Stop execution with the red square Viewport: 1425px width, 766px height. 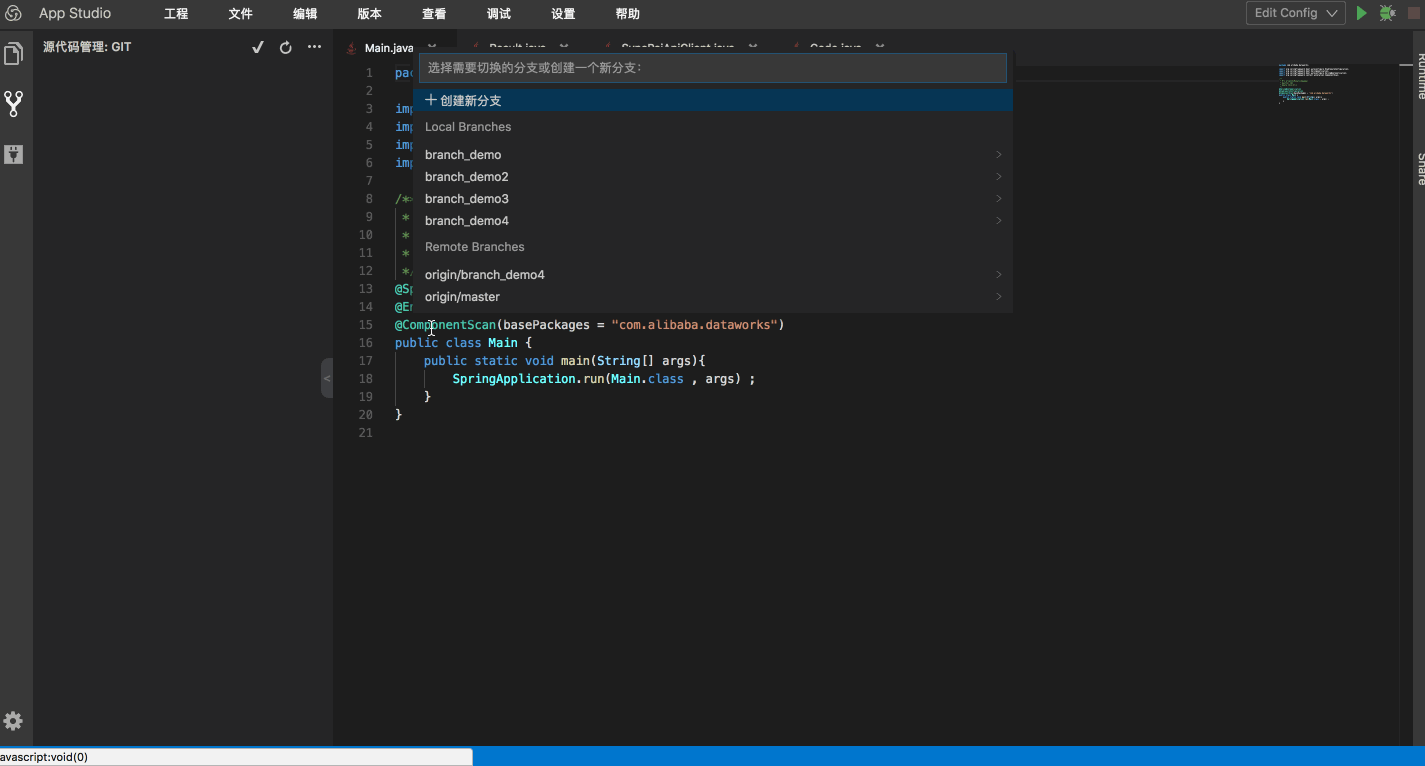1414,13
